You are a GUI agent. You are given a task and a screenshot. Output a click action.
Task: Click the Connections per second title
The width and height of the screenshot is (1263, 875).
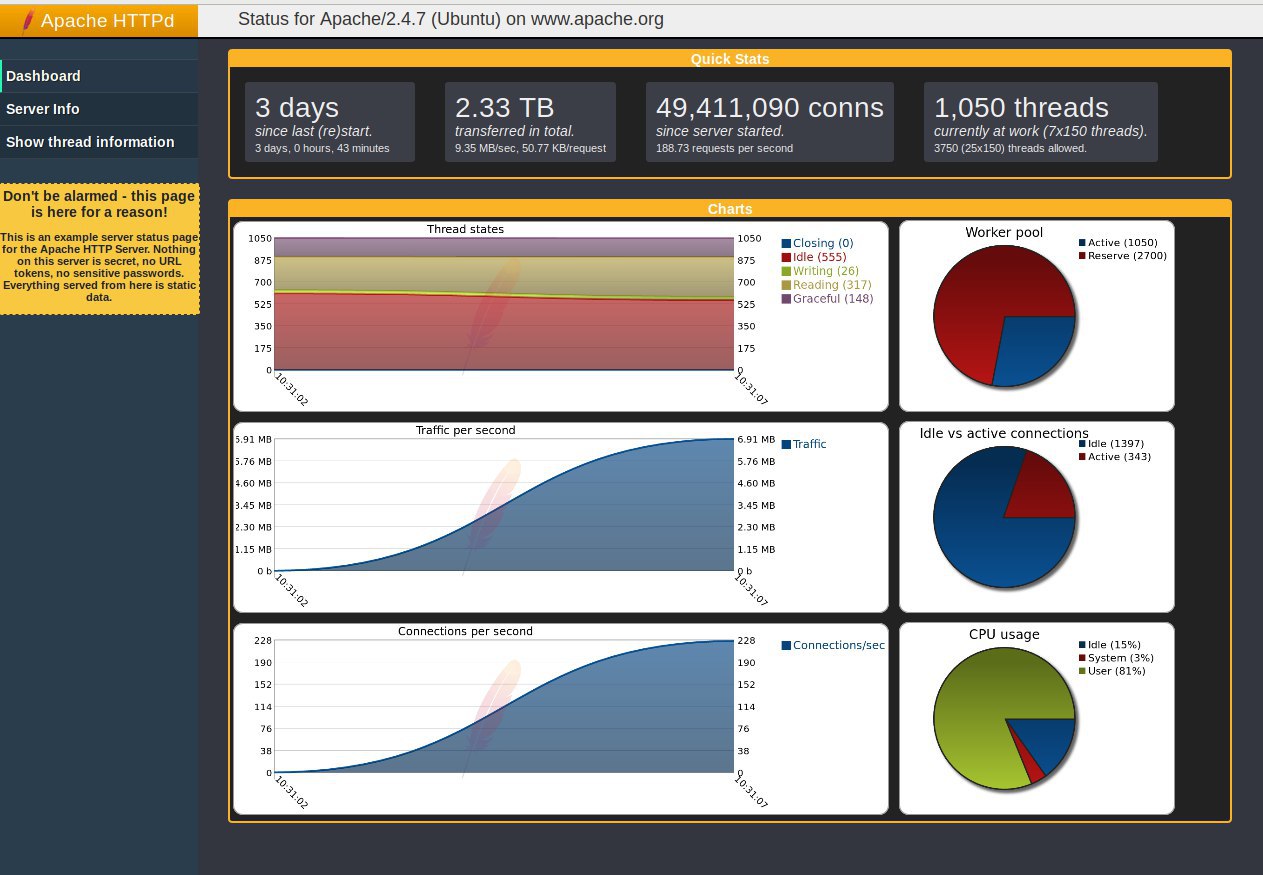click(x=465, y=631)
